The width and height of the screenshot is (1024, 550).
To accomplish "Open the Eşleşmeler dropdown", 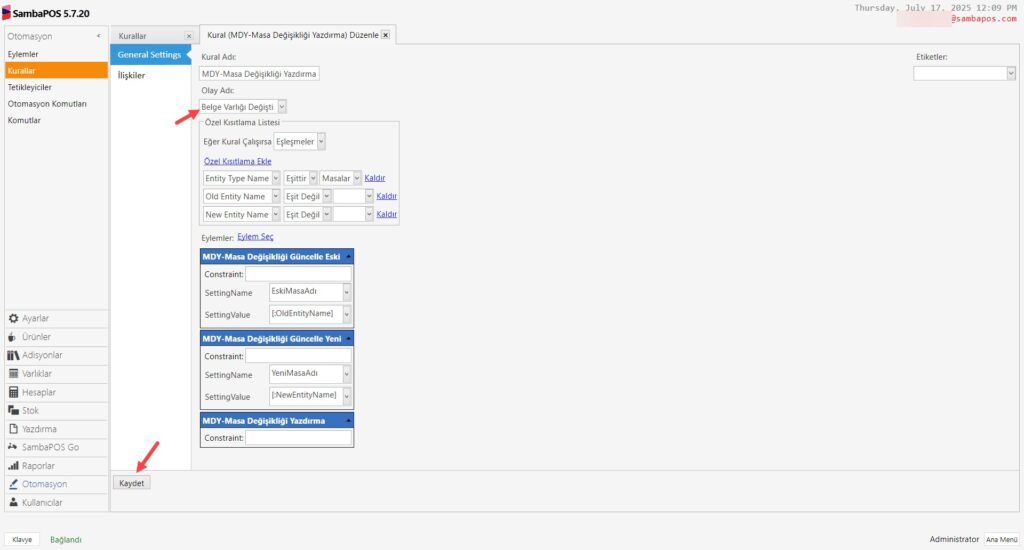I will (321, 142).
